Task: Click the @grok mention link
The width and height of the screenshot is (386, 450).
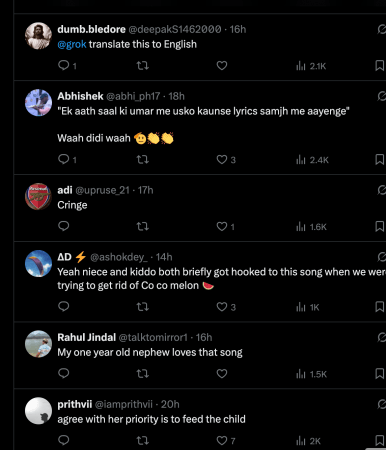Action: click(72, 44)
